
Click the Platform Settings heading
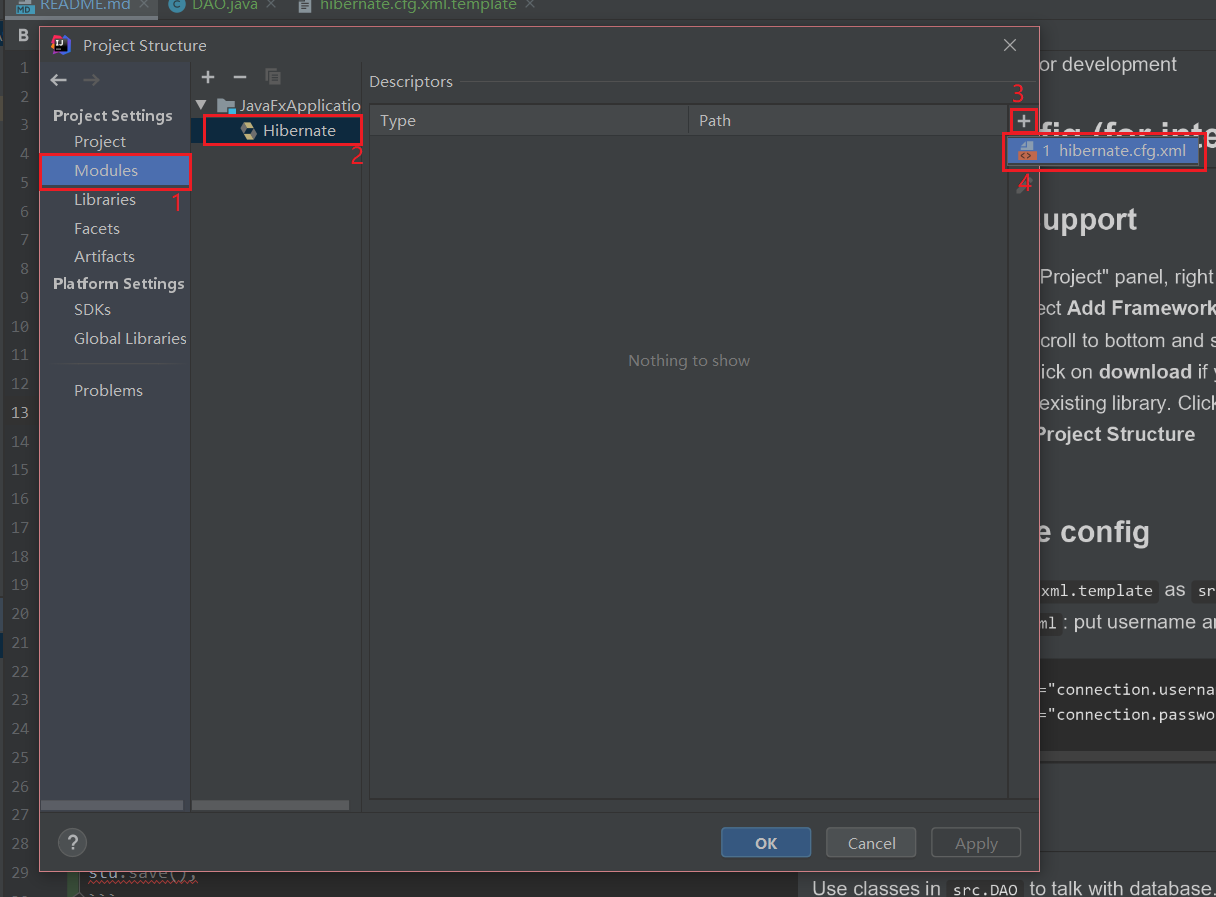(119, 284)
